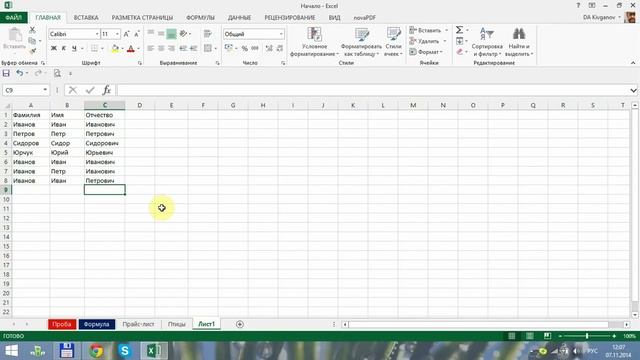Decrease font size with small A

[137, 34]
